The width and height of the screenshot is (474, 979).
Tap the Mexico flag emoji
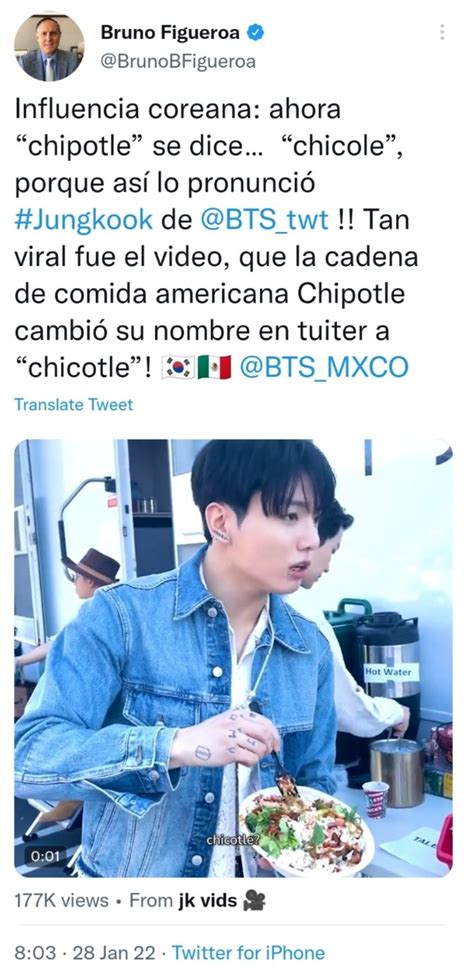tap(214, 367)
